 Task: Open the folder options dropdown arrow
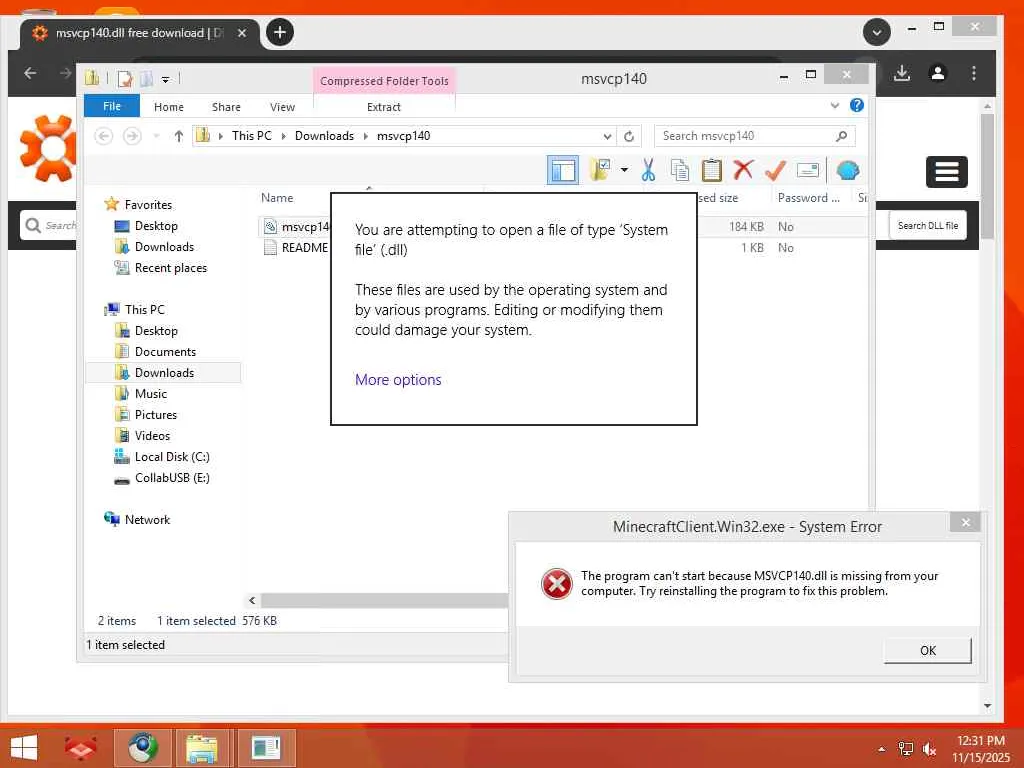[x=624, y=170]
